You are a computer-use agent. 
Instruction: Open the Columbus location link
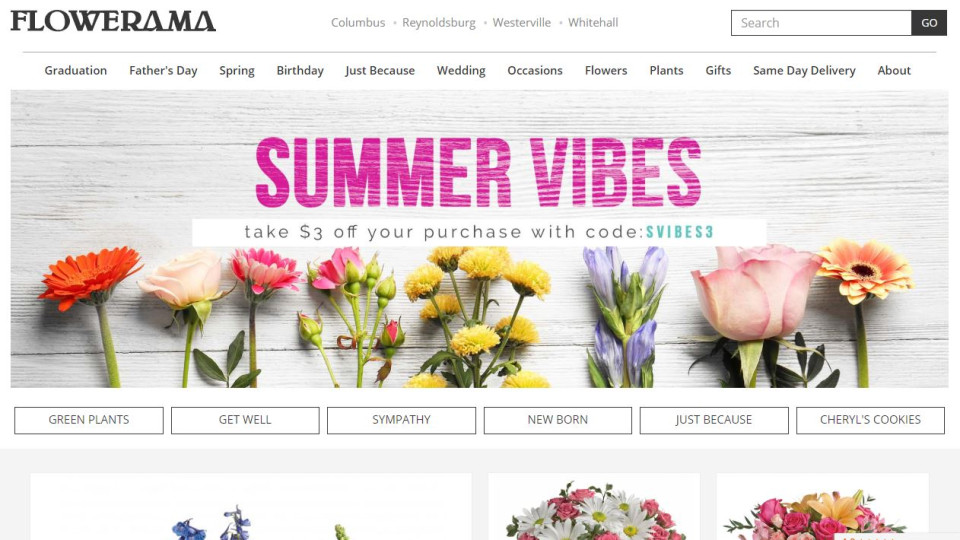358,23
